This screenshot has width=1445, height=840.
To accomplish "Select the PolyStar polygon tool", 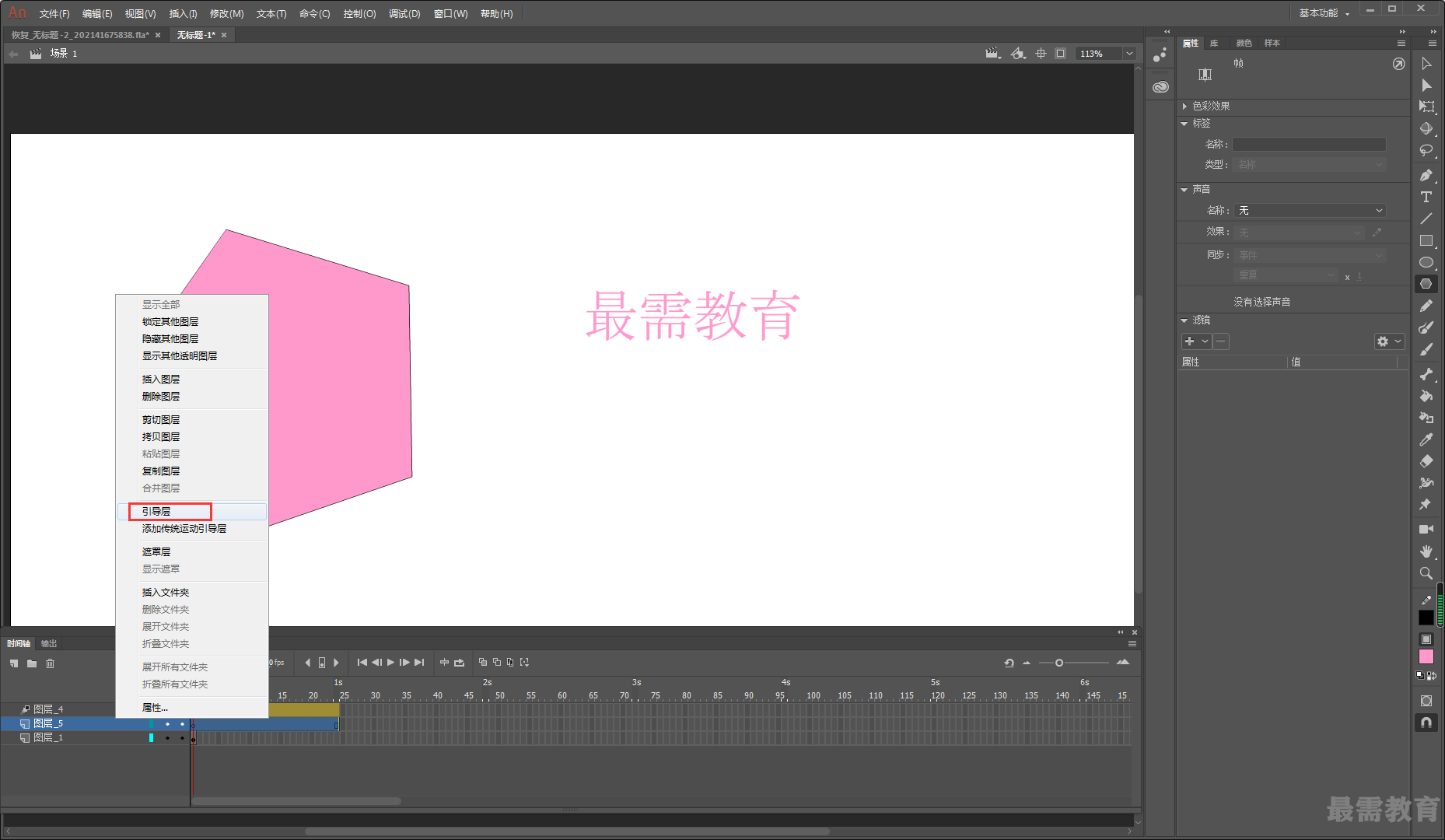I will click(1426, 284).
